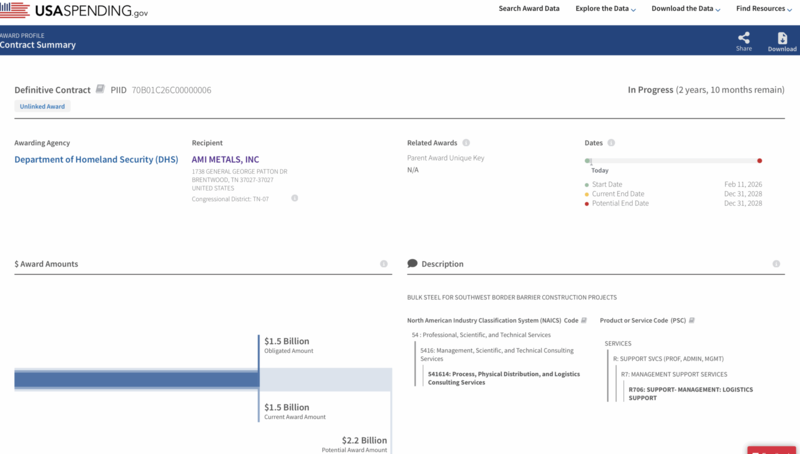Viewport: 800px width, 454px height.
Task: Click the Current End Date label
Action: click(x=618, y=194)
